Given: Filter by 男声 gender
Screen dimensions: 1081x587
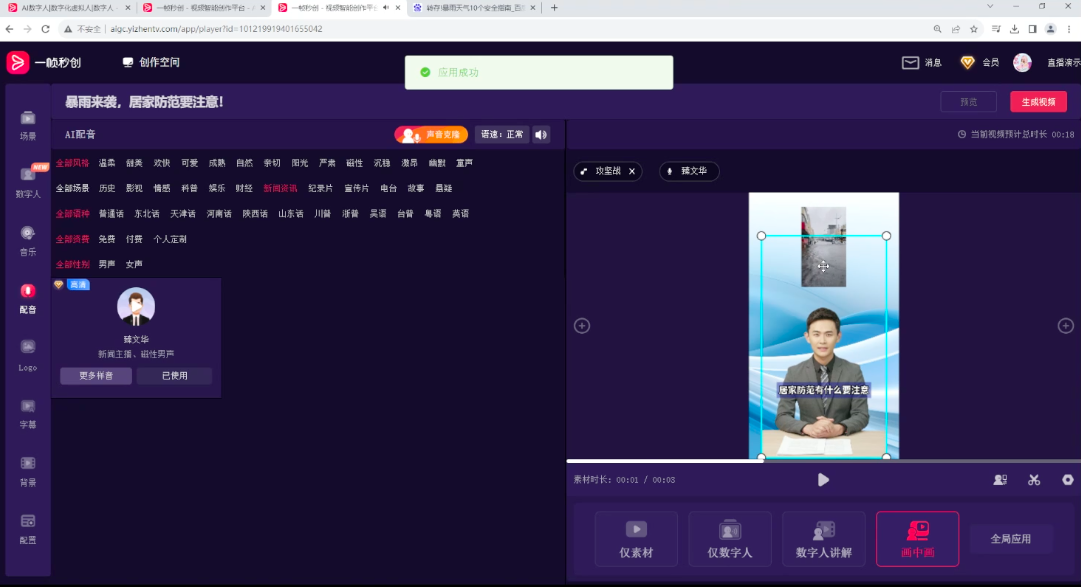Looking at the screenshot, I should pos(107,264).
